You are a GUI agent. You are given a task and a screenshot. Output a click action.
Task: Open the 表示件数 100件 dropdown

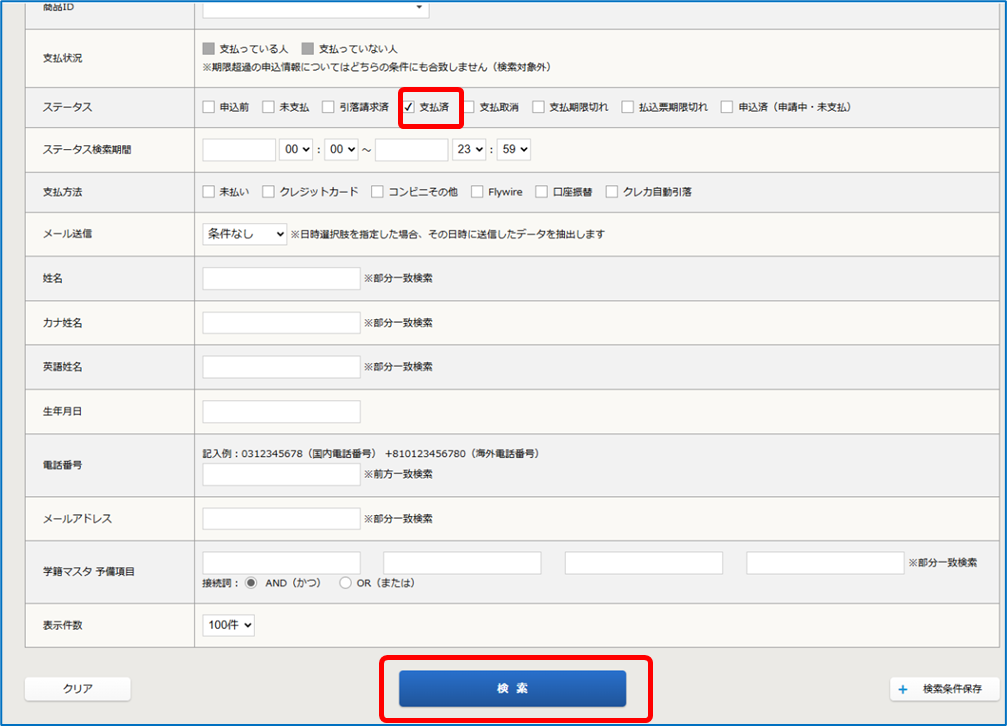[228, 625]
